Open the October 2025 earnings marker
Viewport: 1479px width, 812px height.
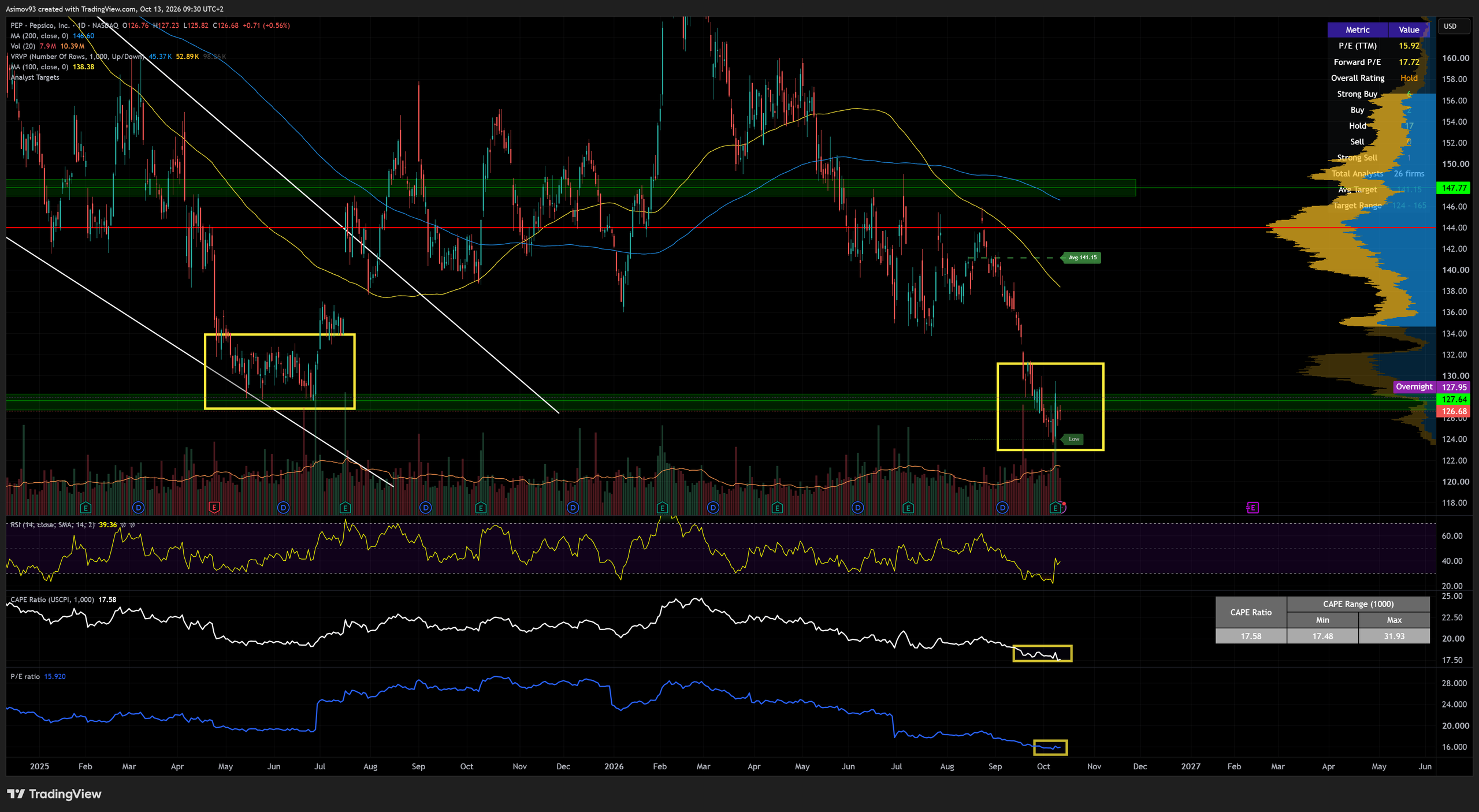click(481, 508)
